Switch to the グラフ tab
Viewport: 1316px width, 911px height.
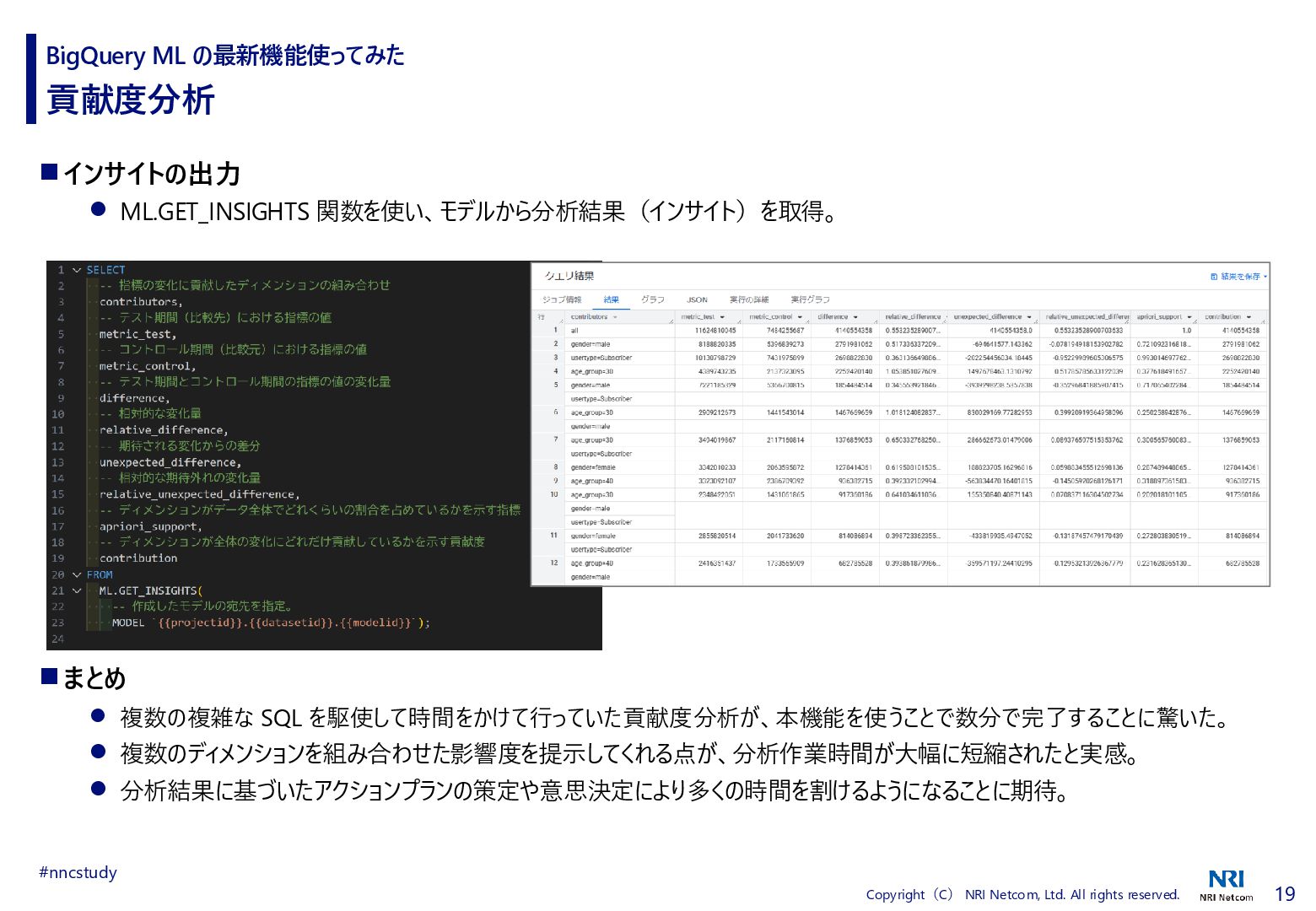(652, 299)
